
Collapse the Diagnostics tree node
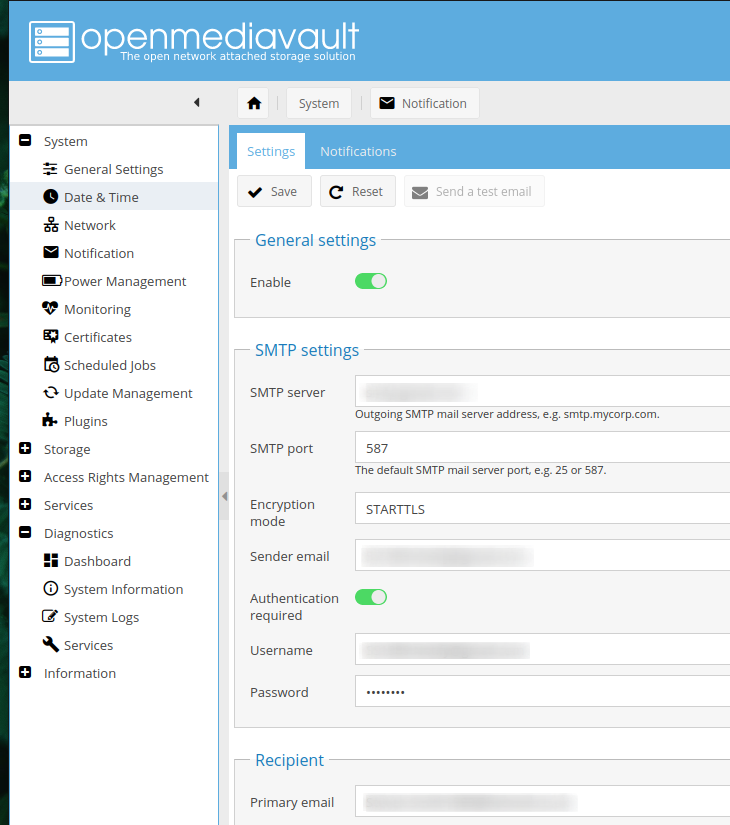point(25,532)
